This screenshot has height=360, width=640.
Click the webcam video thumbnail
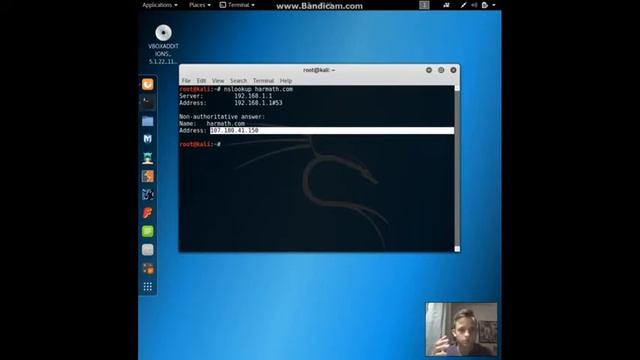[x=461, y=329]
